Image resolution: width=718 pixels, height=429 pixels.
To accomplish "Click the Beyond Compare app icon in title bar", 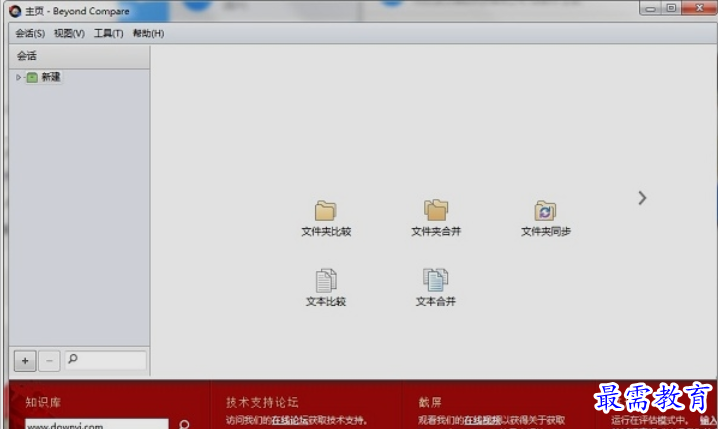I will (15, 11).
